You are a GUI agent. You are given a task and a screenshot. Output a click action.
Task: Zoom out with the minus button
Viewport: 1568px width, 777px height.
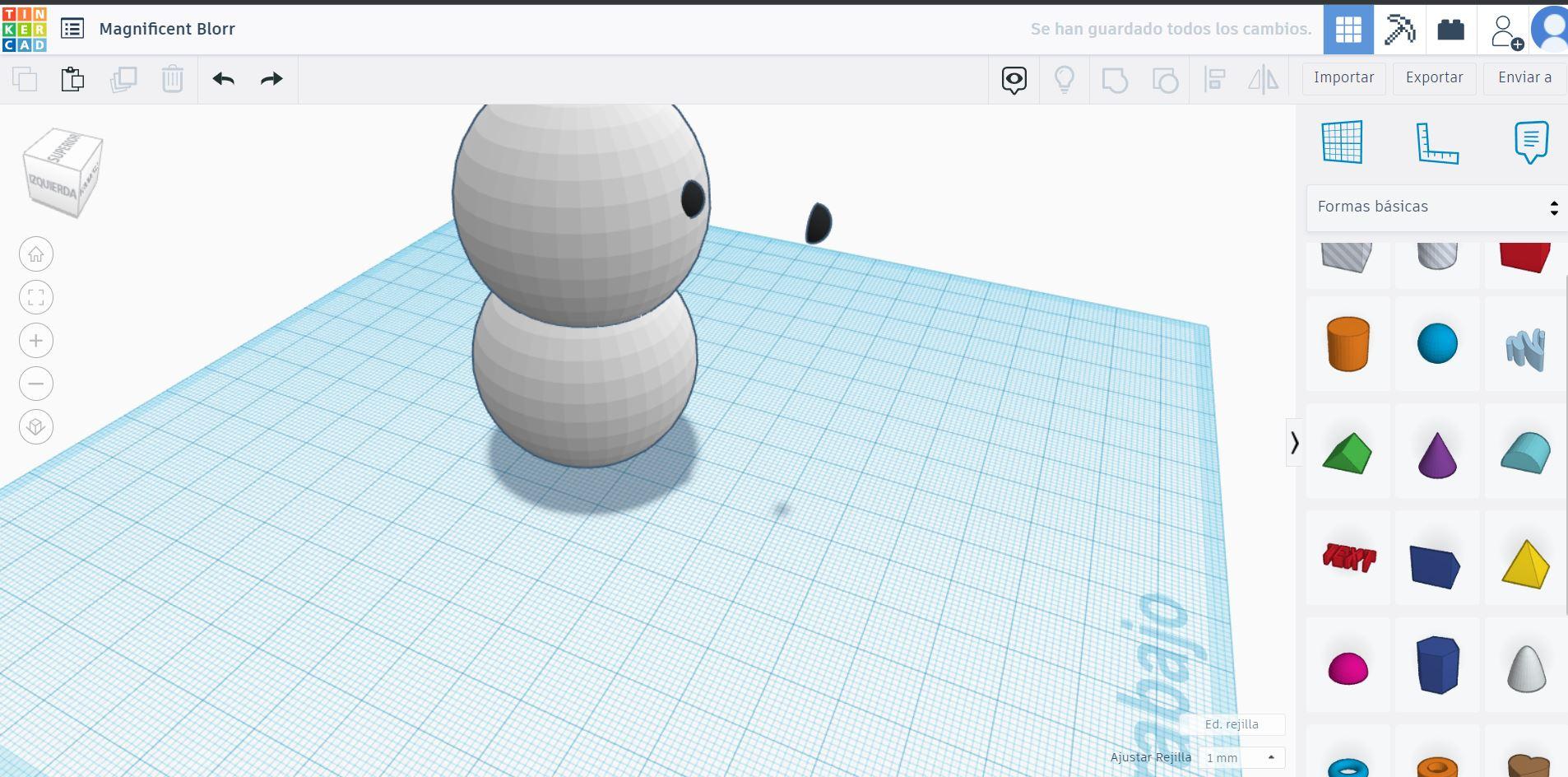tap(36, 384)
